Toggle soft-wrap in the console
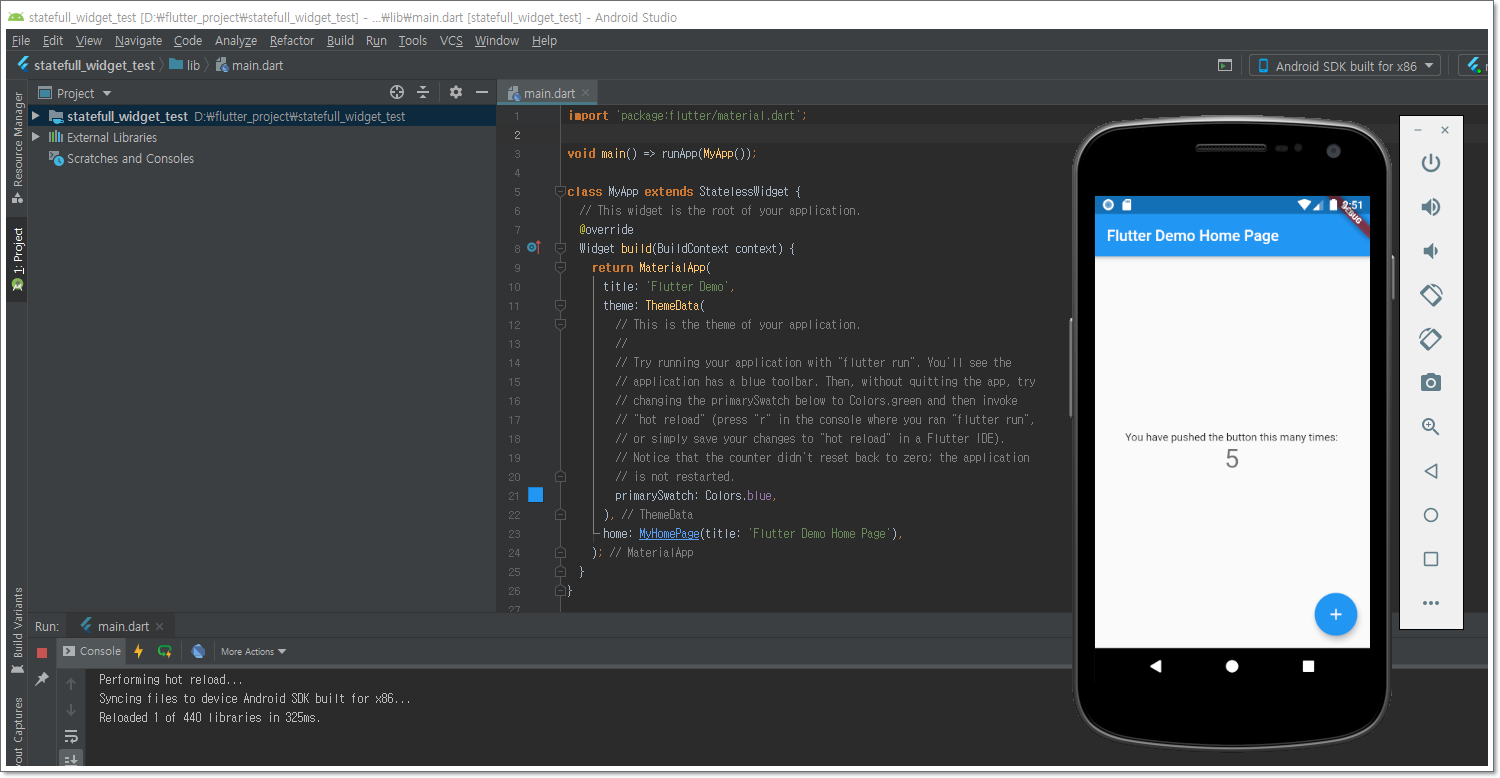1500x778 pixels. click(71, 737)
